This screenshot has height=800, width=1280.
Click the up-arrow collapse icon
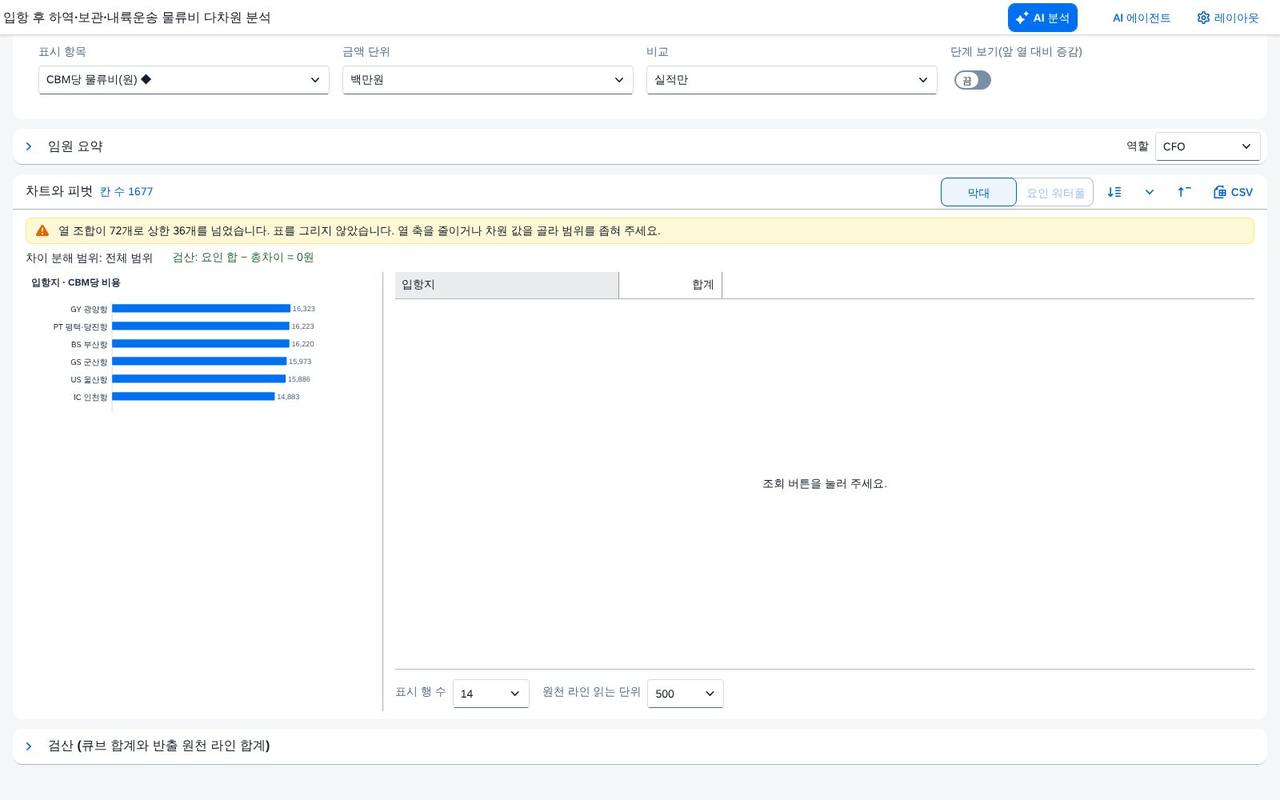(1184, 192)
